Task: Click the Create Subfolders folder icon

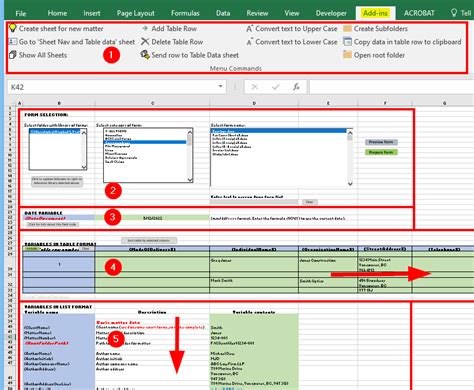Action: tap(347, 28)
